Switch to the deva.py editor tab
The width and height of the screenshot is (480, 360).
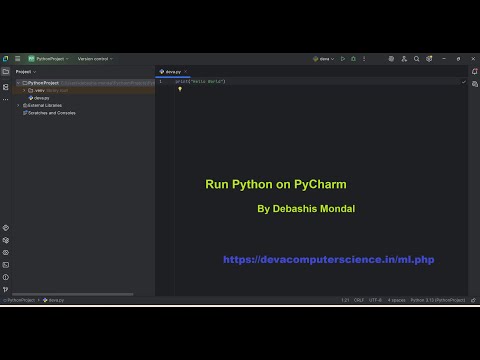[x=173, y=72]
